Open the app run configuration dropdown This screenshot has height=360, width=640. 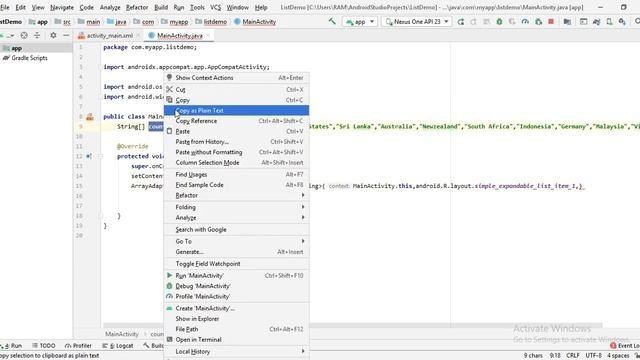[x=360, y=22]
